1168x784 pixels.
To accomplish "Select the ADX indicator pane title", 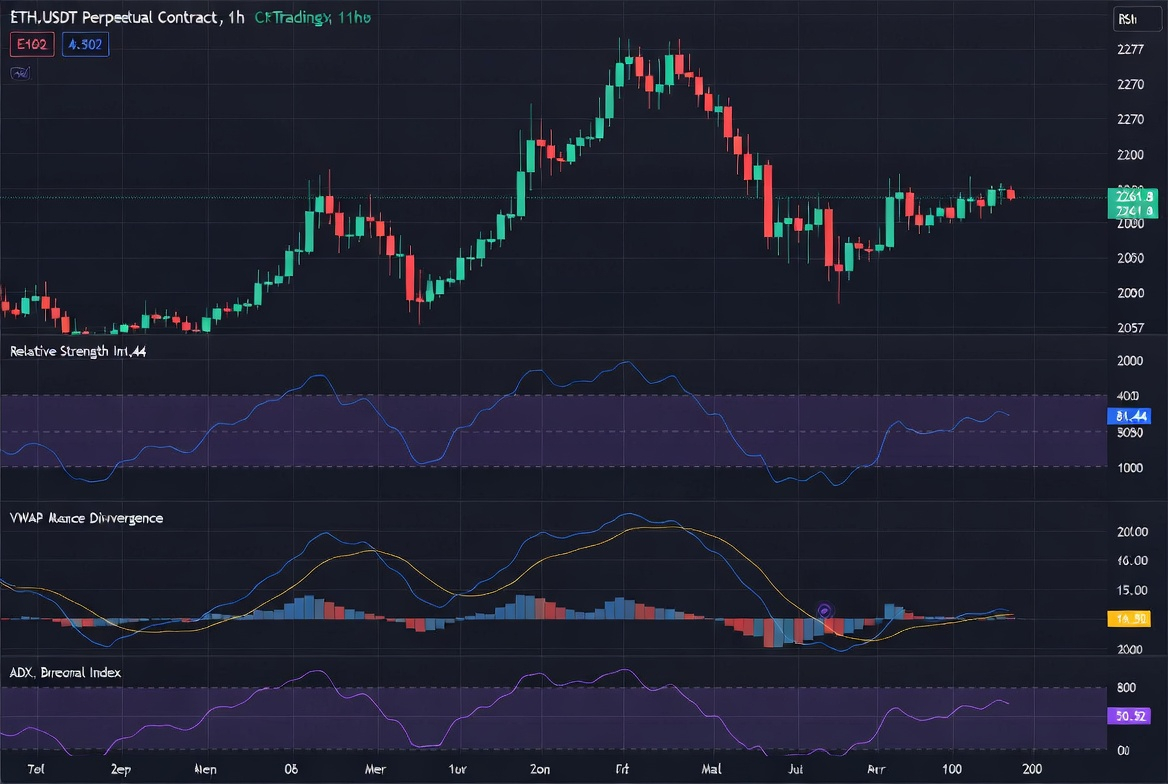I will point(65,672).
